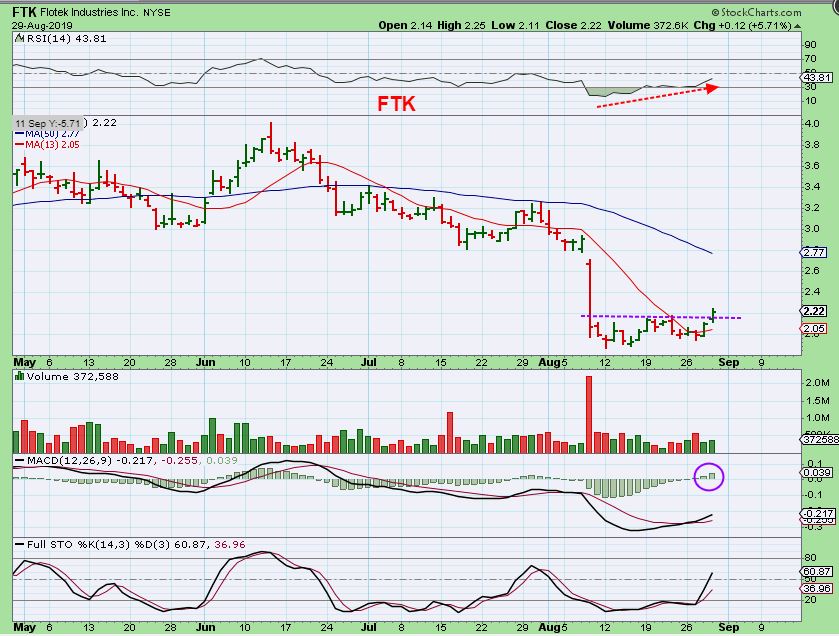Click the 2.77 price tag on the axis
This screenshot has height=636, width=839.
(x=814, y=252)
